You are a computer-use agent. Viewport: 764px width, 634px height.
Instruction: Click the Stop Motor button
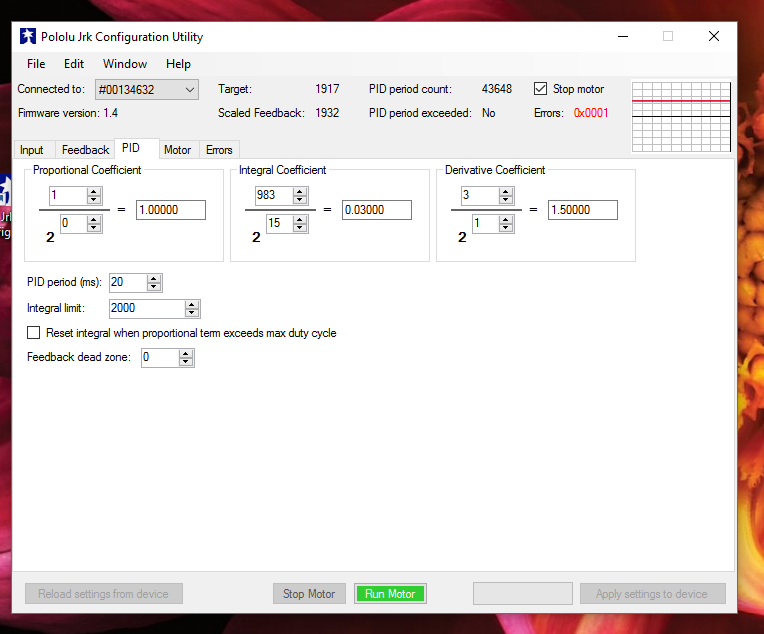point(309,594)
